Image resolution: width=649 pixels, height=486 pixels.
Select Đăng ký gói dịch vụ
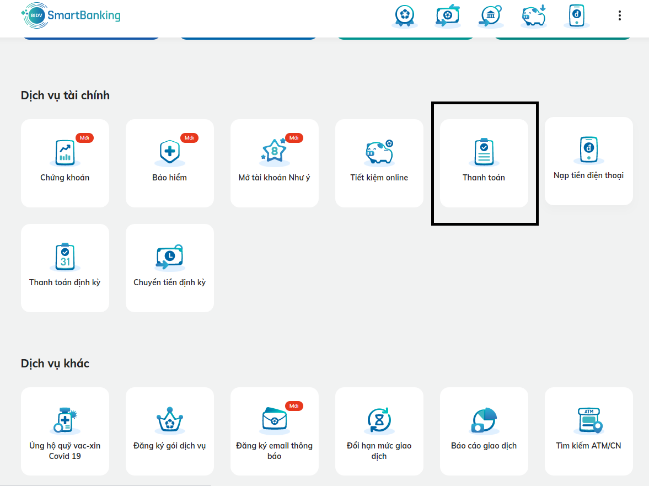coord(170,431)
